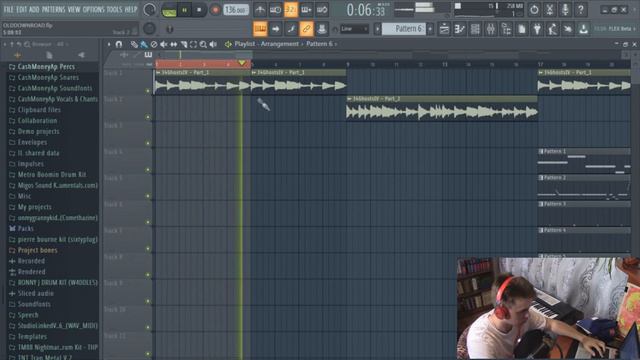Expand the Packs folder in browser
The width and height of the screenshot is (640, 360).
(25, 229)
